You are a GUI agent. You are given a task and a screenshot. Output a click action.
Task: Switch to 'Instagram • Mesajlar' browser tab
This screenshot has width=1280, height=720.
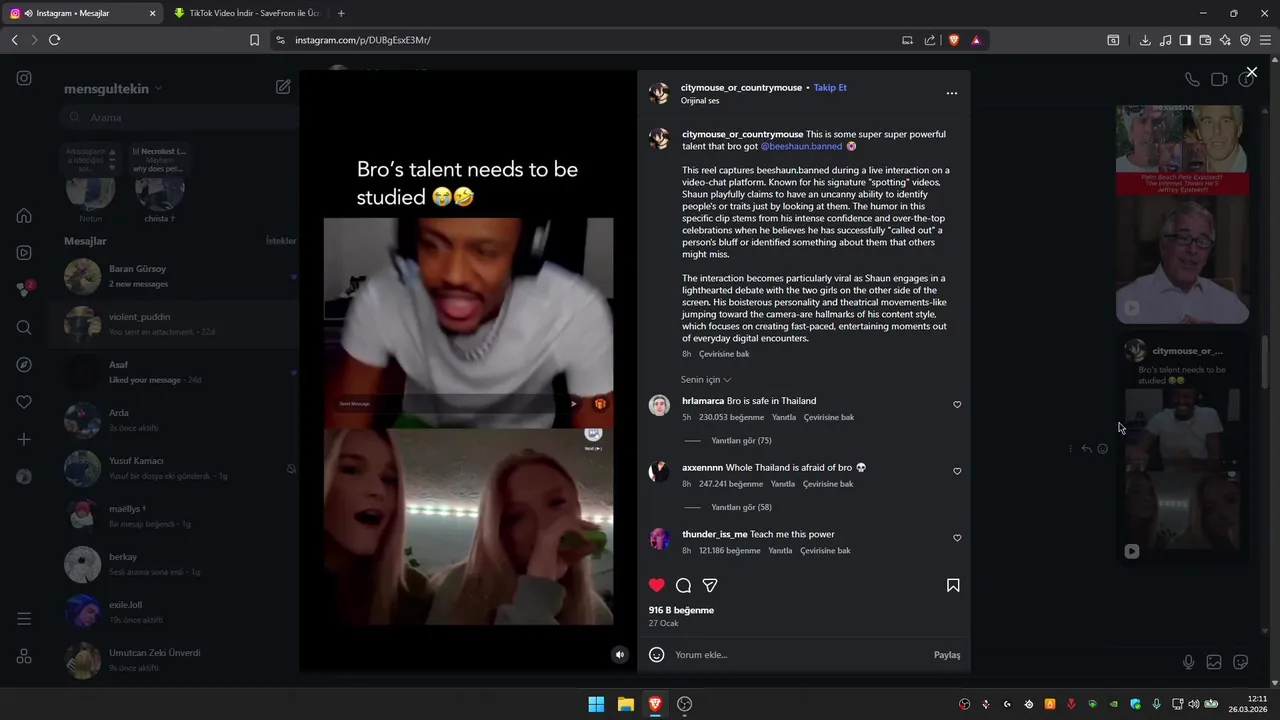coord(83,13)
